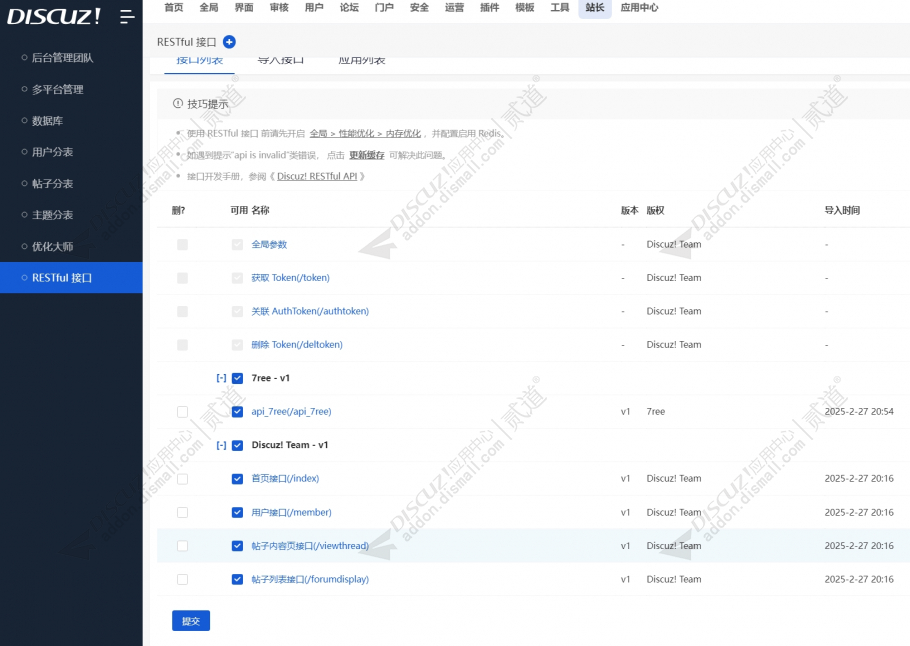Screen dimensions: 910x646
Task: Open 后台管理团队 in the sidebar
Action: tap(62, 57)
